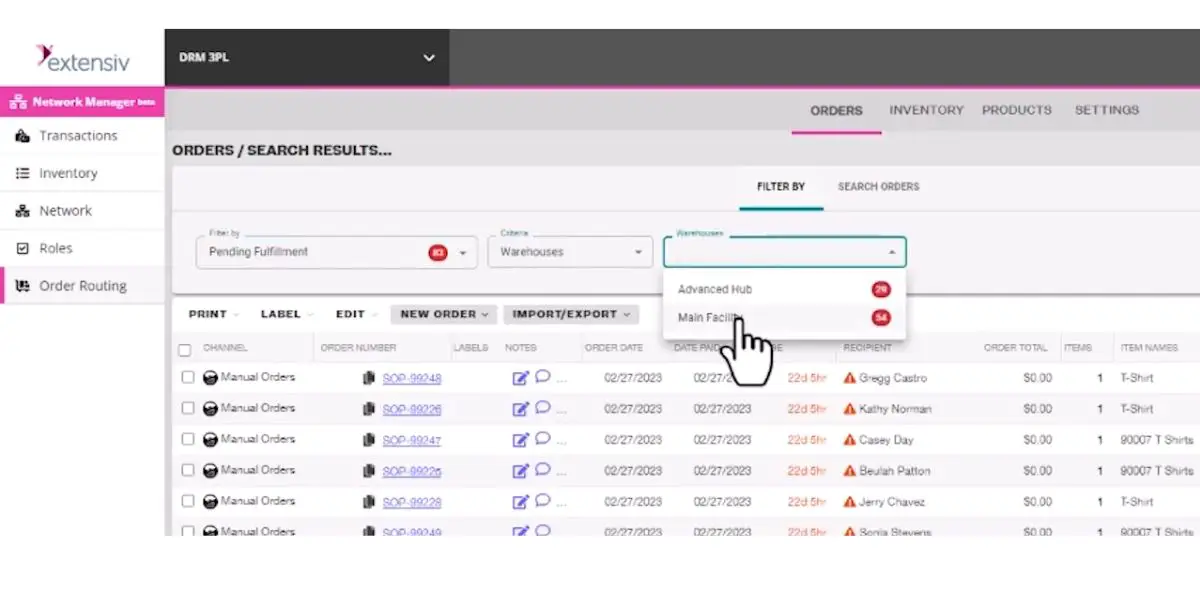This screenshot has height=600, width=1200.
Task: Select the Jerry Chavez order checkbox
Action: pos(188,501)
